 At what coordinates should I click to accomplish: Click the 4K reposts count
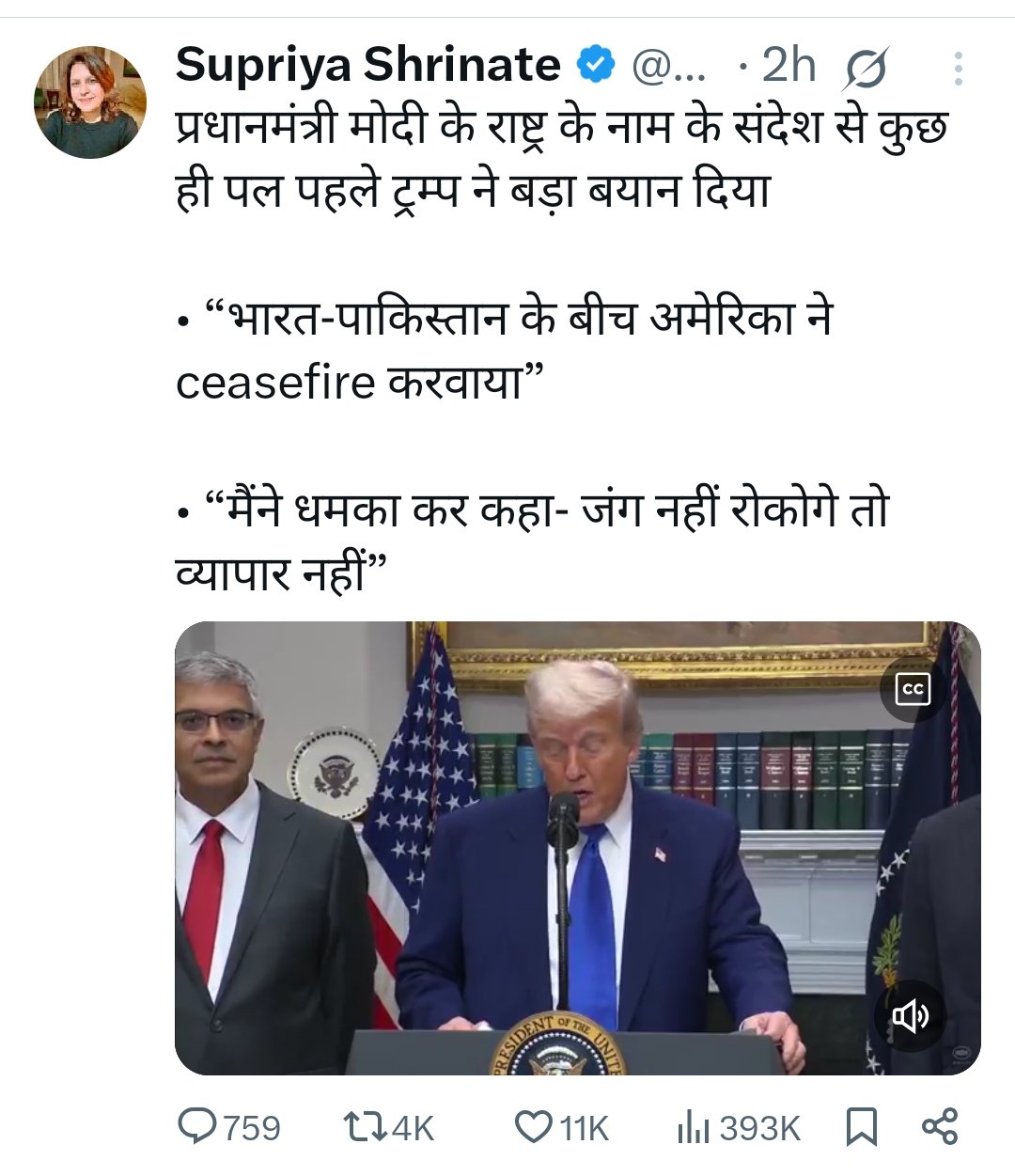(413, 1127)
